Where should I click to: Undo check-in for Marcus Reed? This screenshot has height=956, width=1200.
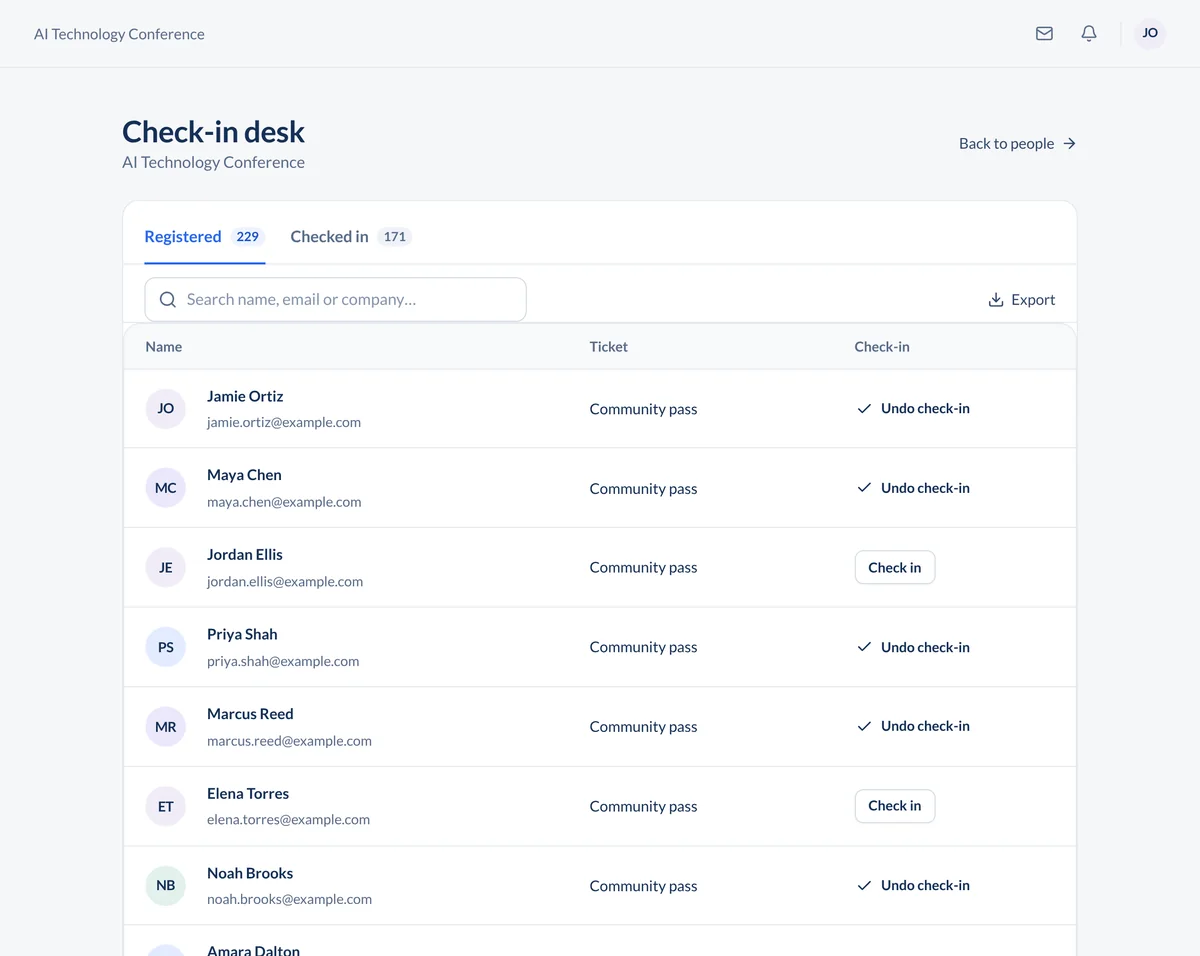point(913,727)
